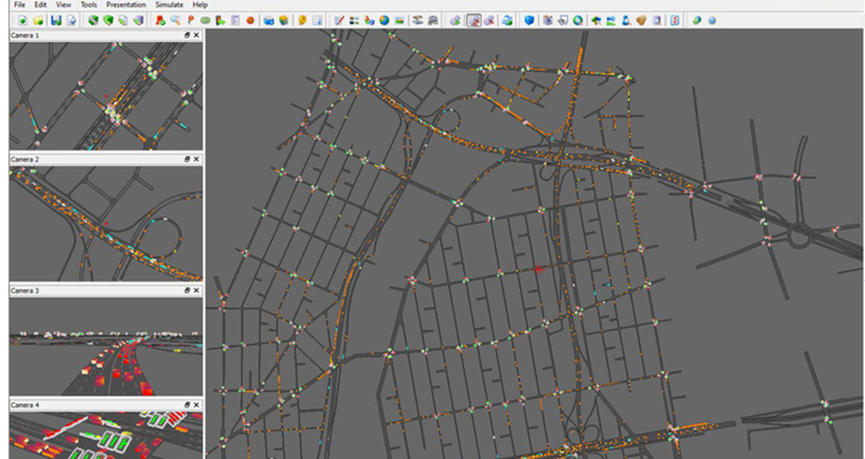This screenshot has width=865, height=459.
Task: Click the blue 3D cube view icon
Action: [529, 20]
